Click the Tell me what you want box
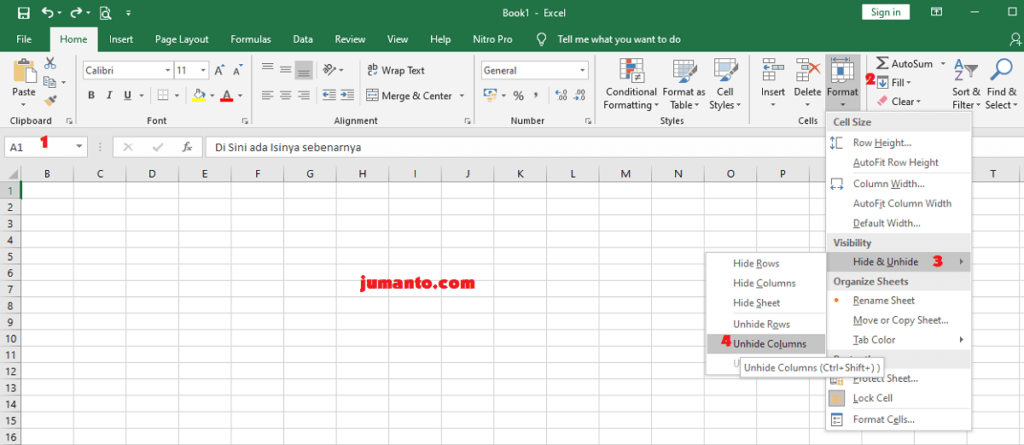1024x445 pixels. click(618, 39)
